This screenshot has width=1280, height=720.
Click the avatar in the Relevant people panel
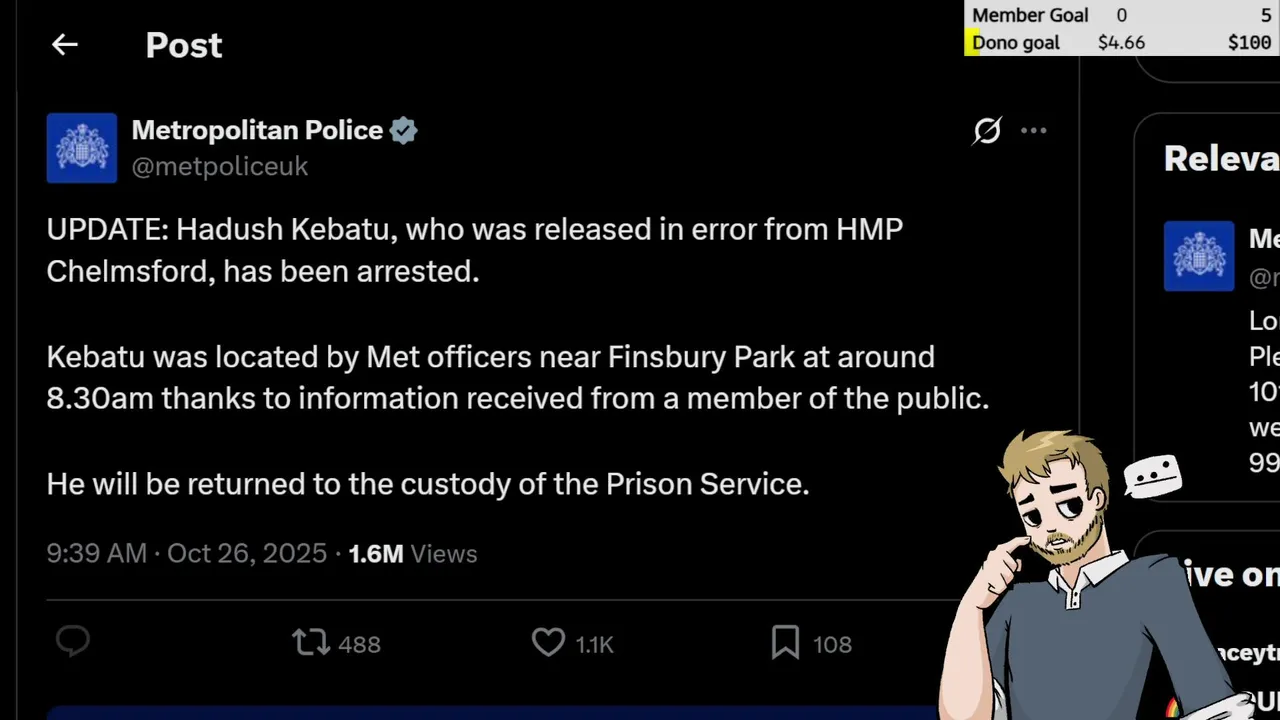click(1198, 256)
